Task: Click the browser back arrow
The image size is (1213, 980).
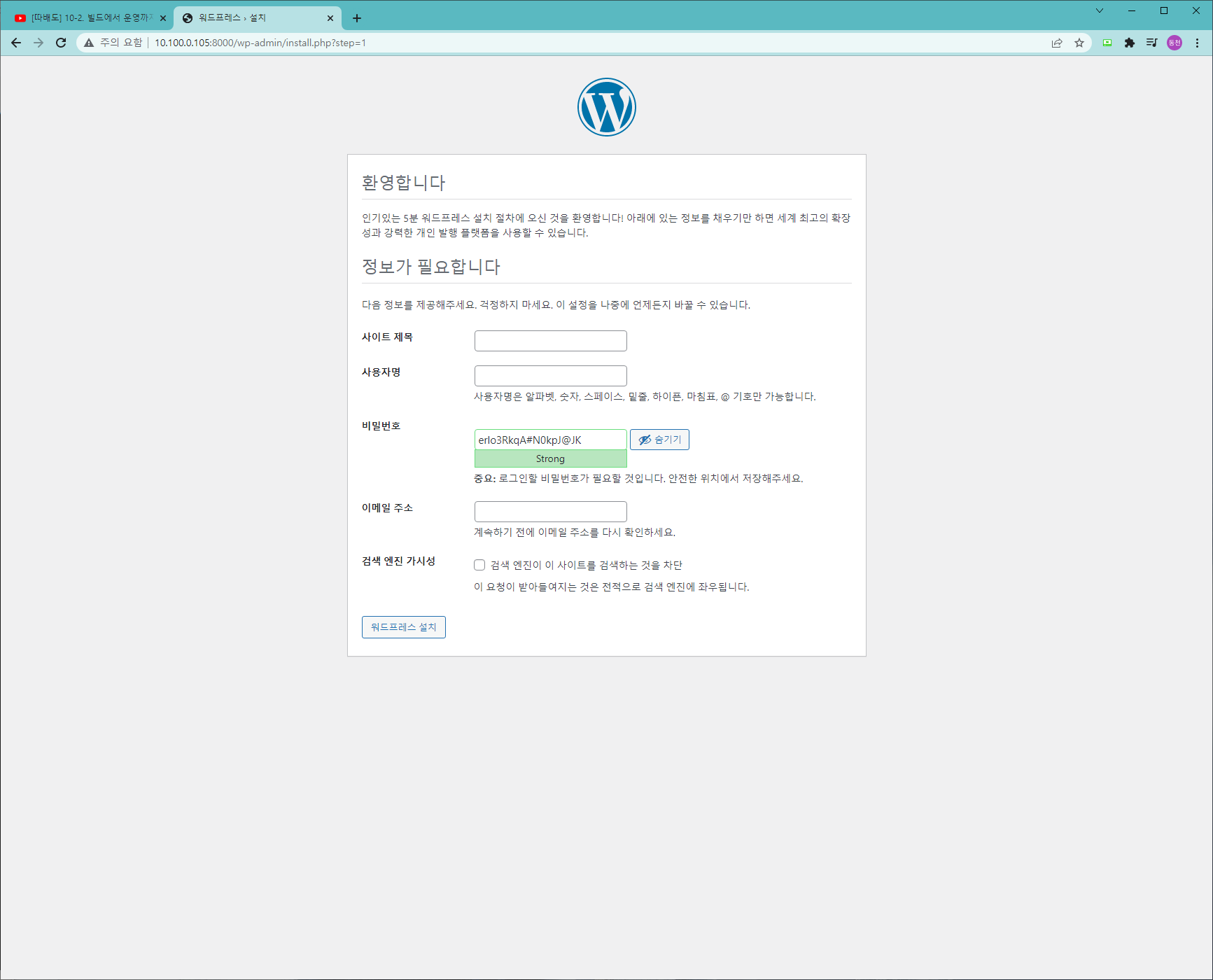Action: click(16, 43)
